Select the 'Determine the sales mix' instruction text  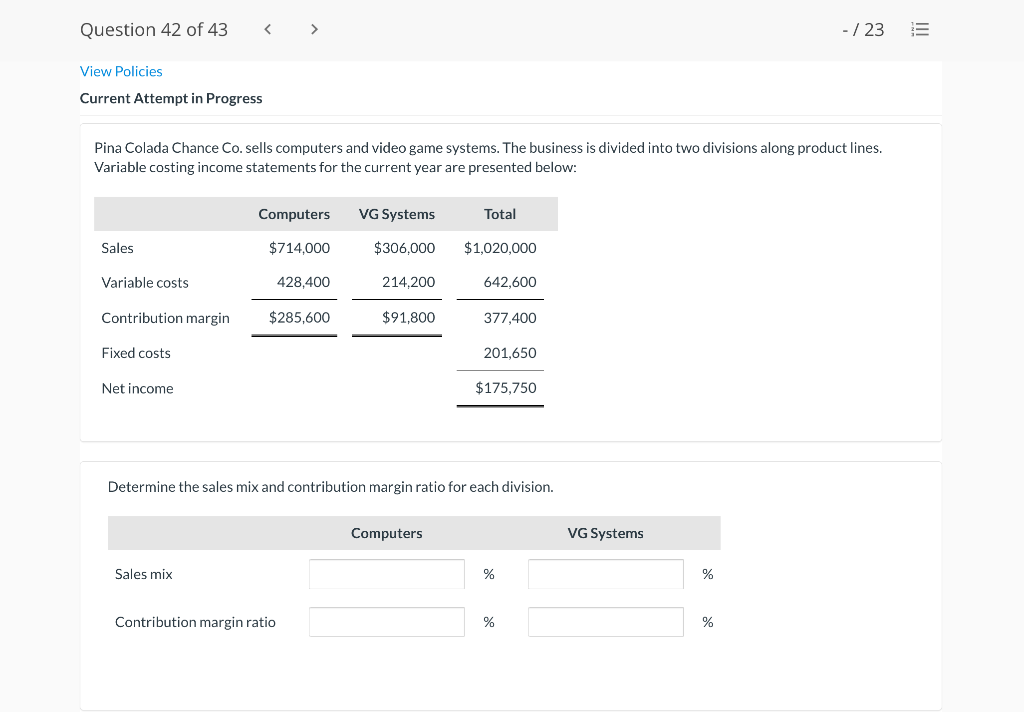330,487
